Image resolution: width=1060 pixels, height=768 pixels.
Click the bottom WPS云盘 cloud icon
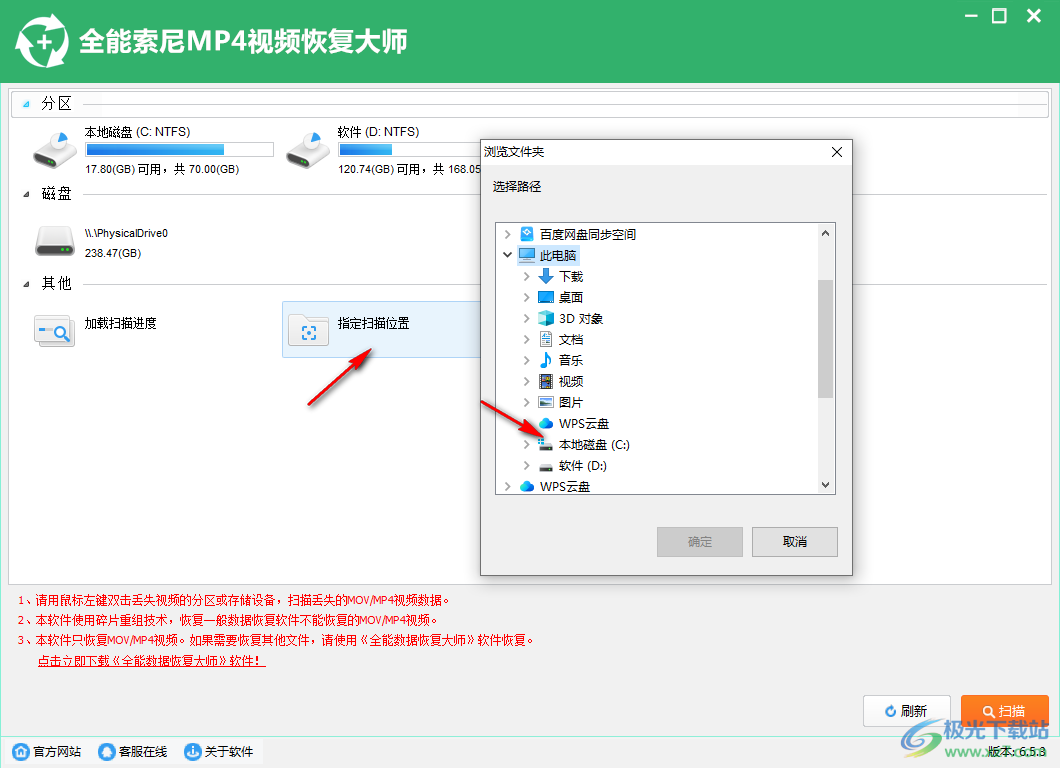(x=527, y=486)
